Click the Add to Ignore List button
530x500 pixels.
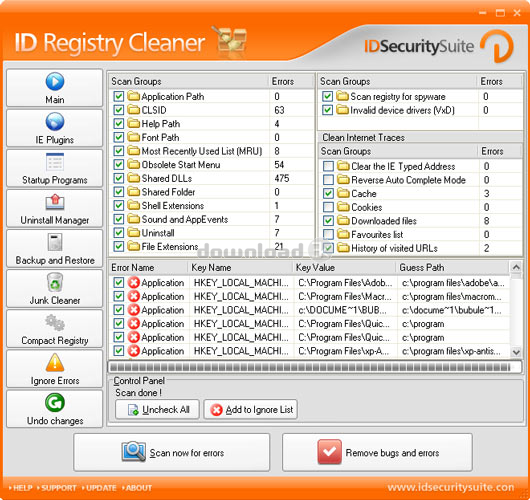250,410
